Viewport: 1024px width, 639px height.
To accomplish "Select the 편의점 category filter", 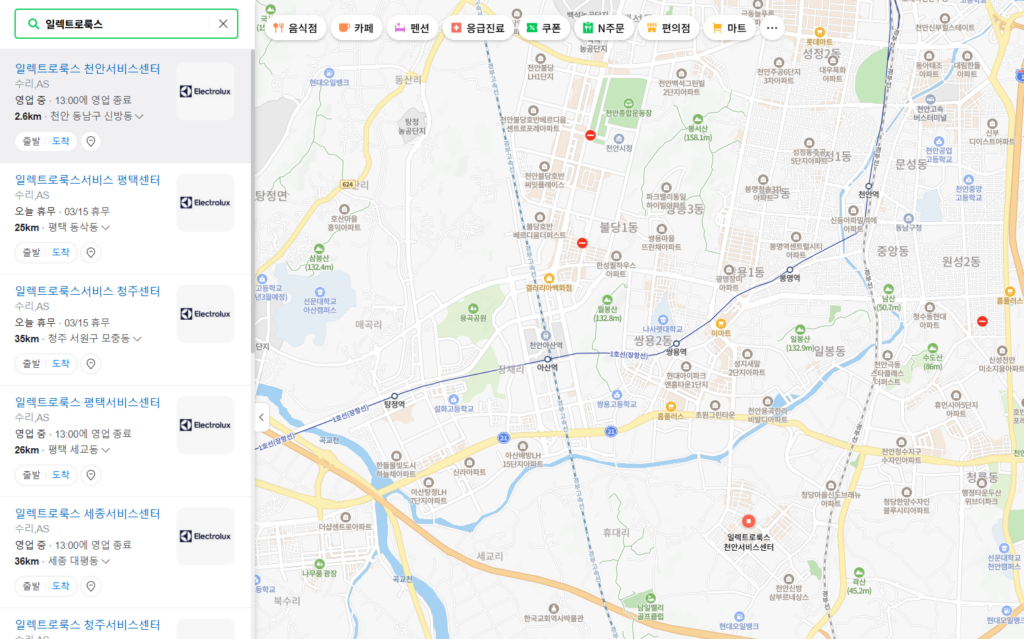I will click(667, 28).
